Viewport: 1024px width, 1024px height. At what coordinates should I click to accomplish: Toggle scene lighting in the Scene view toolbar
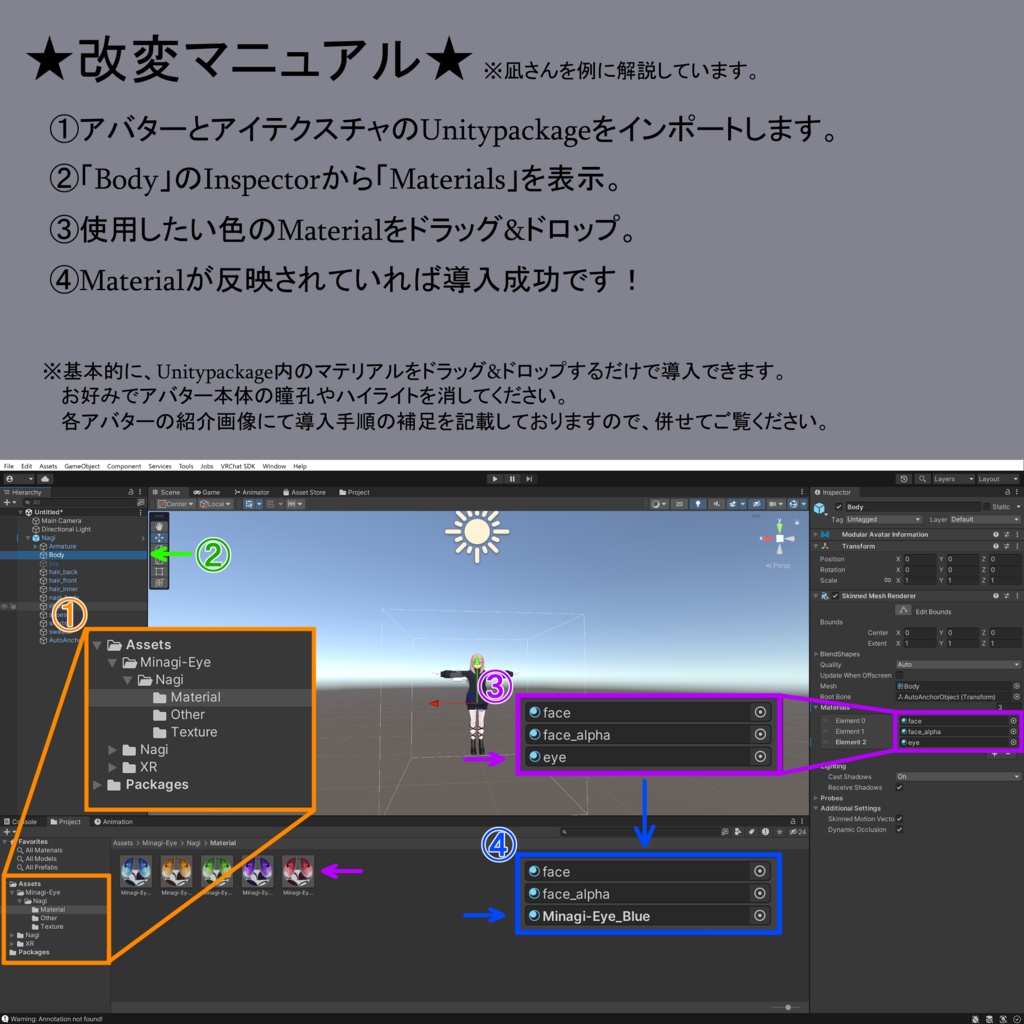coord(696,503)
